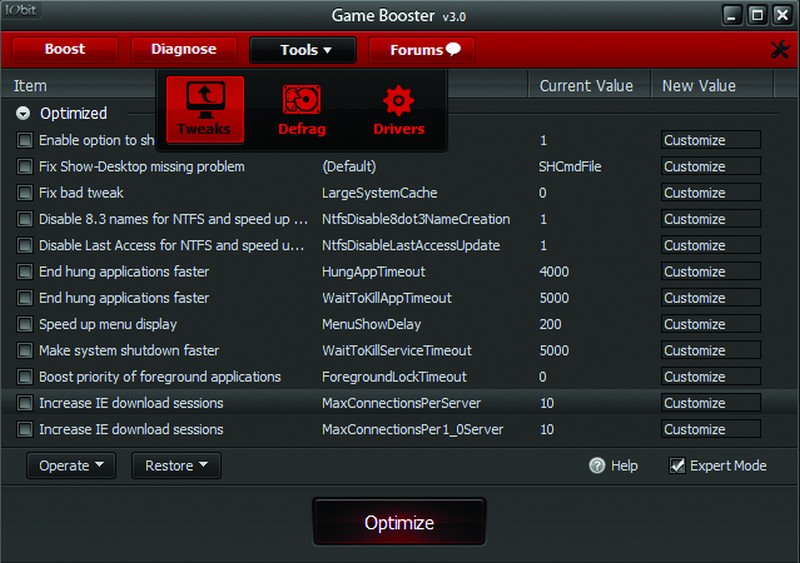Click the Help question mark icon
Viewport: 800px width, 563px height.
(x=597, y=466)
